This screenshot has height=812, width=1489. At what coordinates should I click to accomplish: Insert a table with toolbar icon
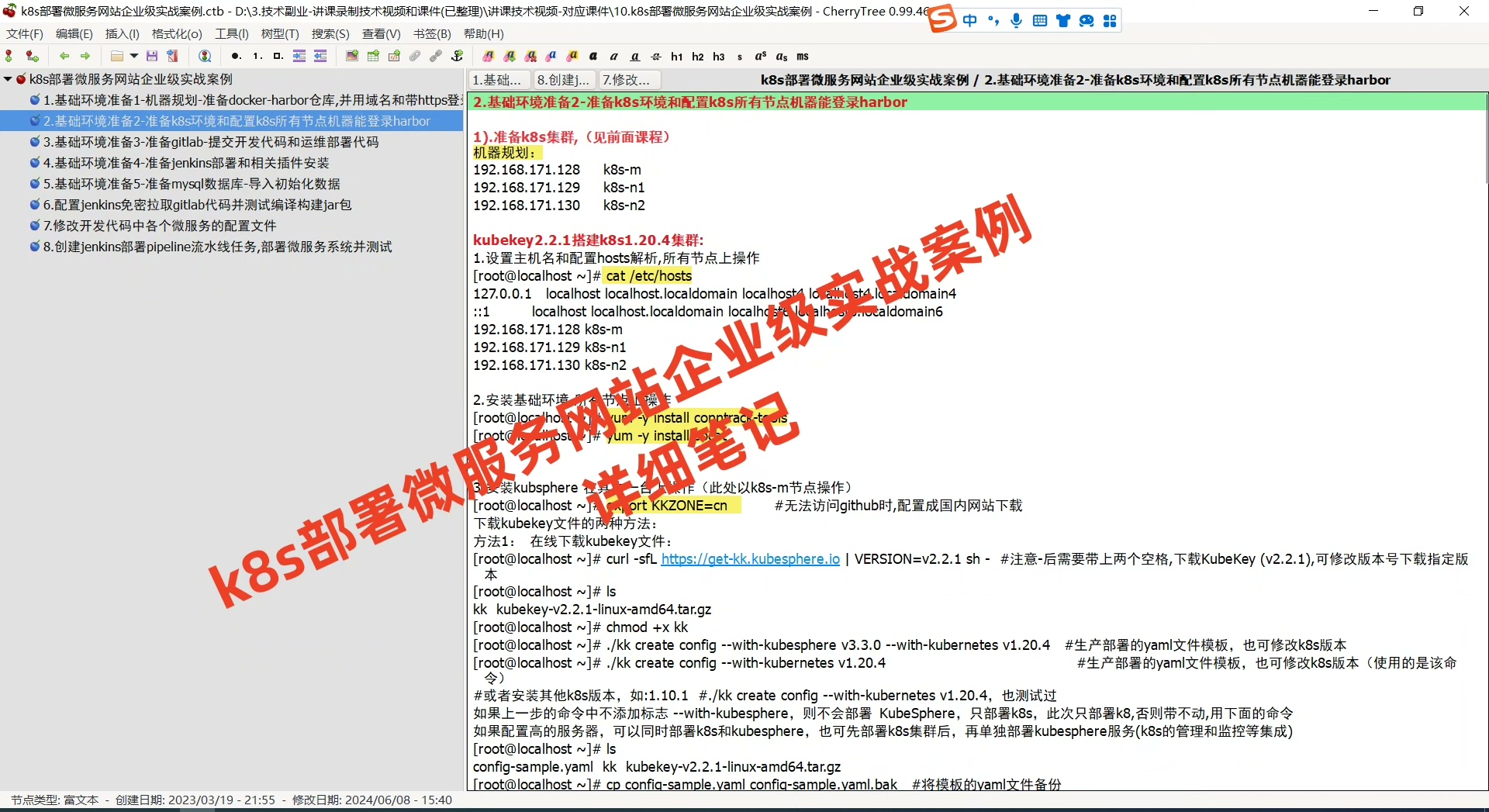pos(373,56)
